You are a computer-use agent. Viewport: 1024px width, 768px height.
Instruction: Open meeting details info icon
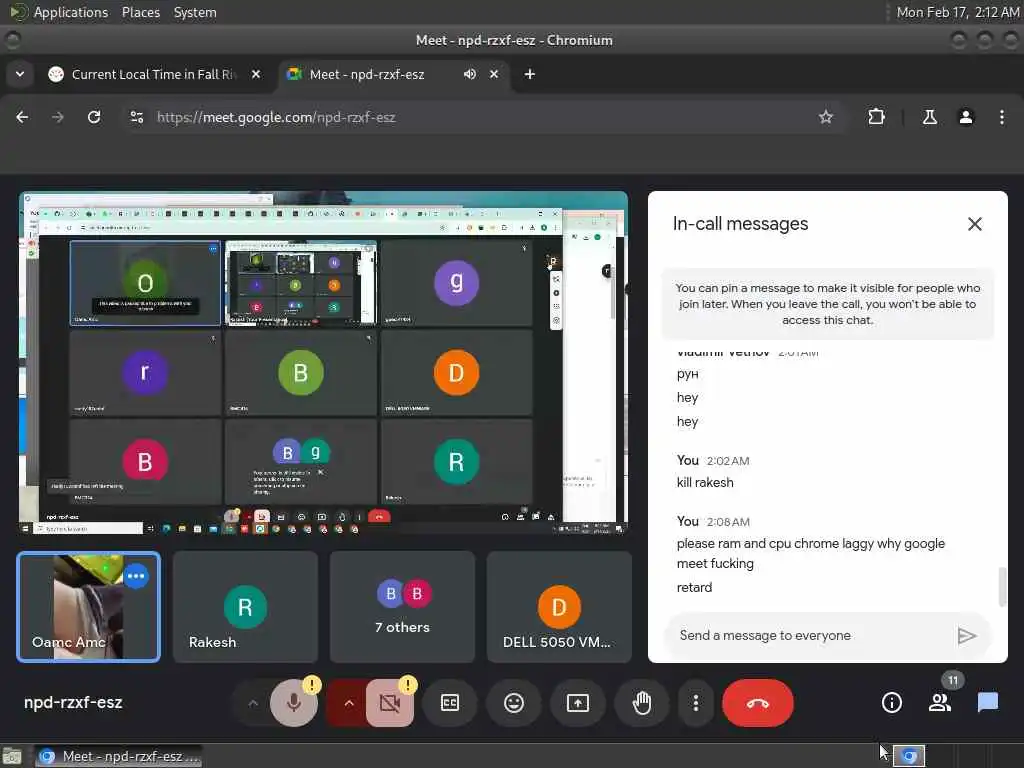[x=891, y=703]
